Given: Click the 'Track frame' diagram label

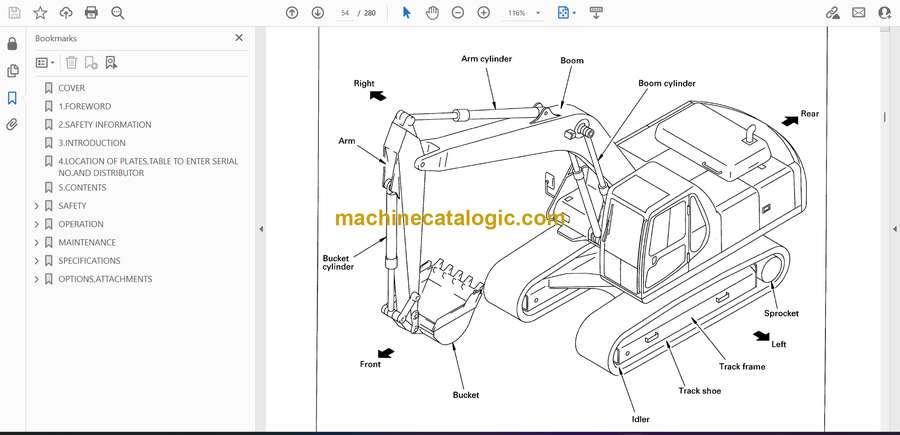Looking at the screenshot, I should point(742,366).
